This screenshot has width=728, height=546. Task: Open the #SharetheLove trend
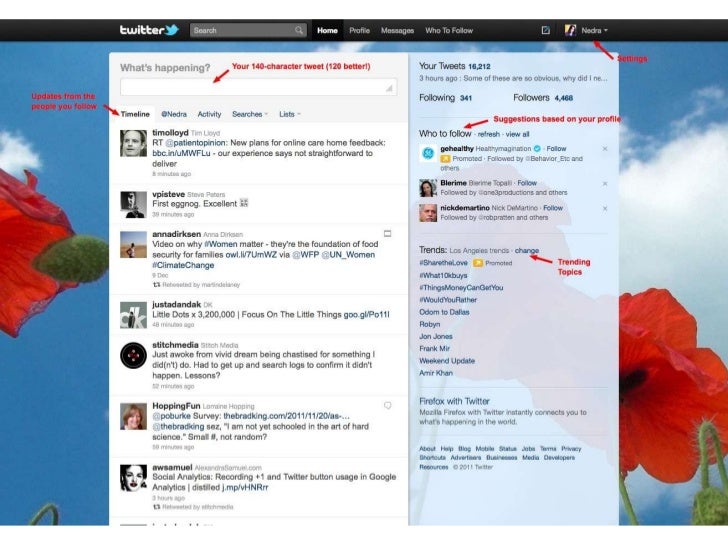point(443,263)
